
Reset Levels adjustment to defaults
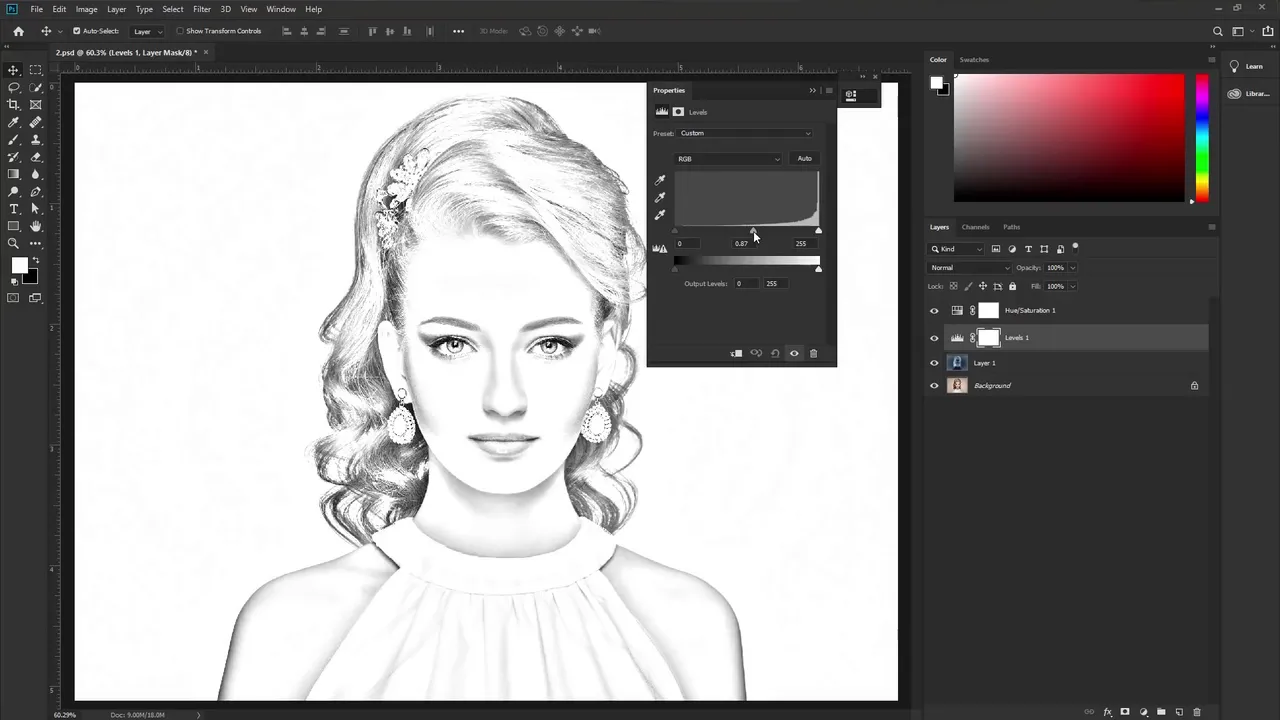[775, 353]
